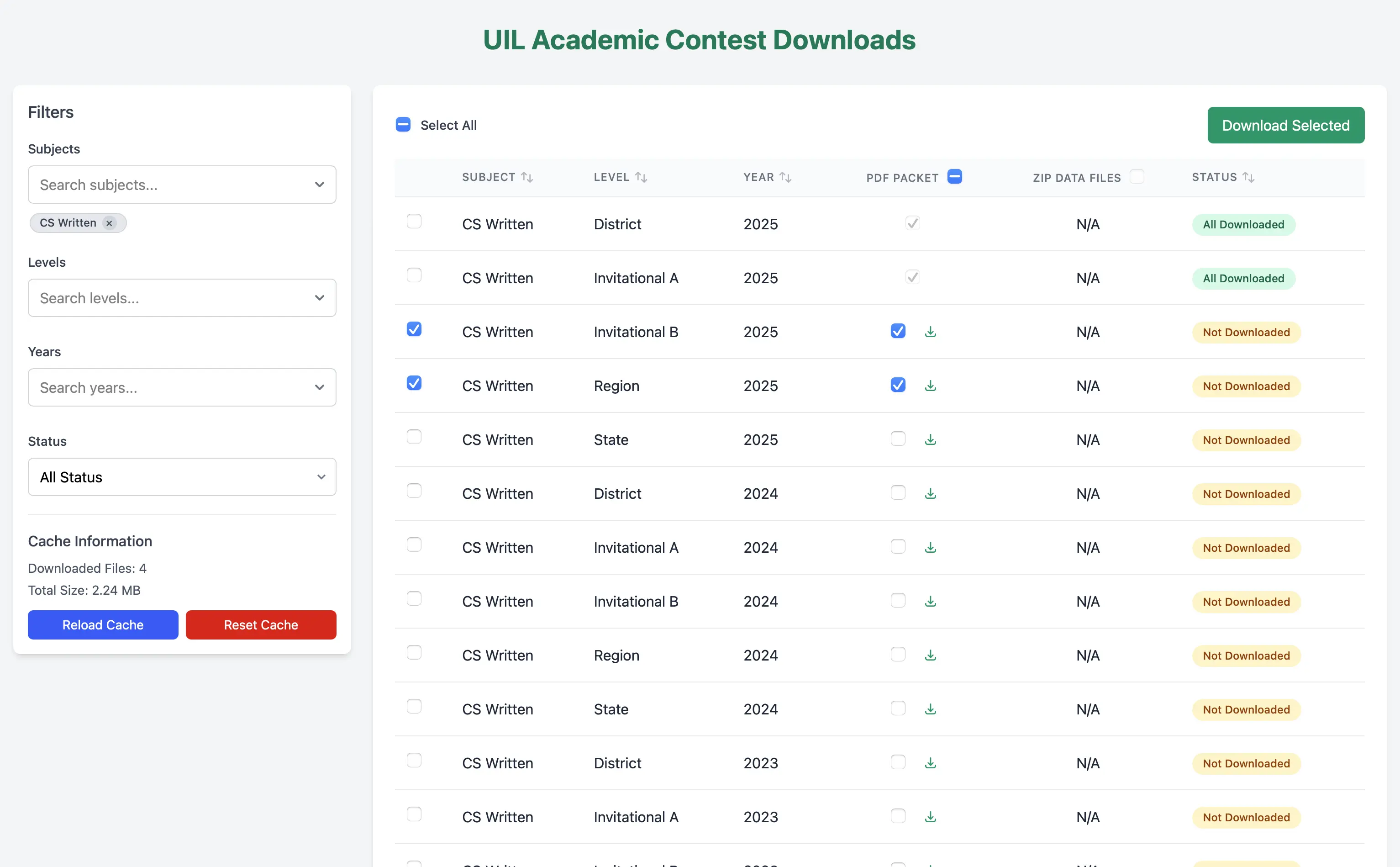Open the Search levels dropdown
Viewport: 1400px width, 867px height.
[x=182, y=297]
